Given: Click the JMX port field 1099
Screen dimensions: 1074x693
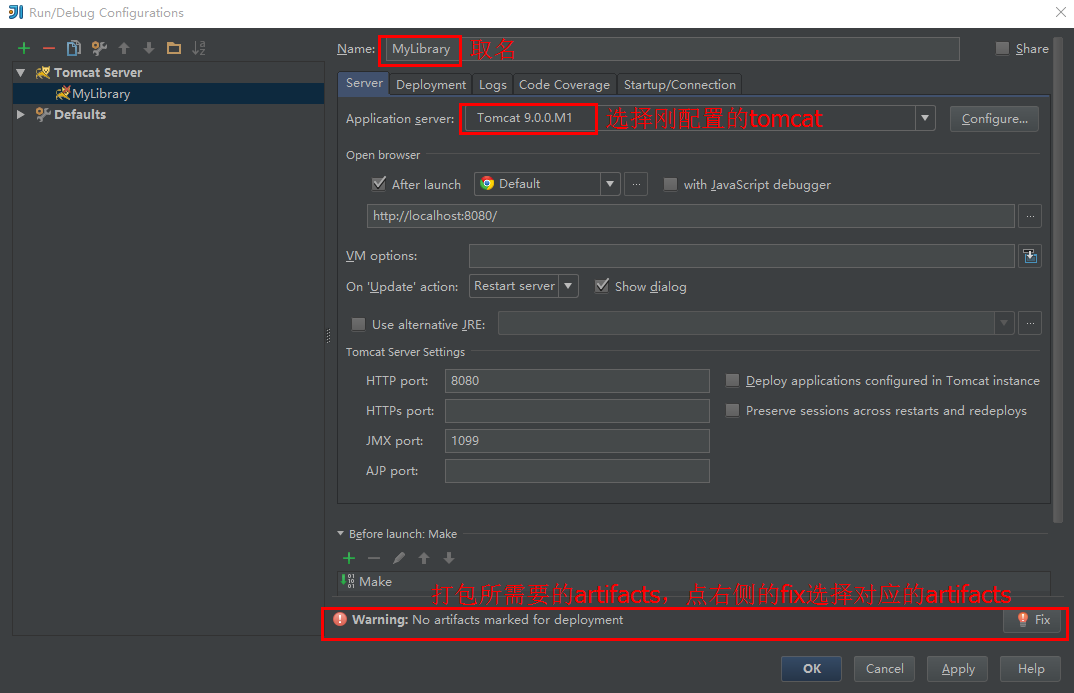Looking at the screenshot, I should pos(577,441).
